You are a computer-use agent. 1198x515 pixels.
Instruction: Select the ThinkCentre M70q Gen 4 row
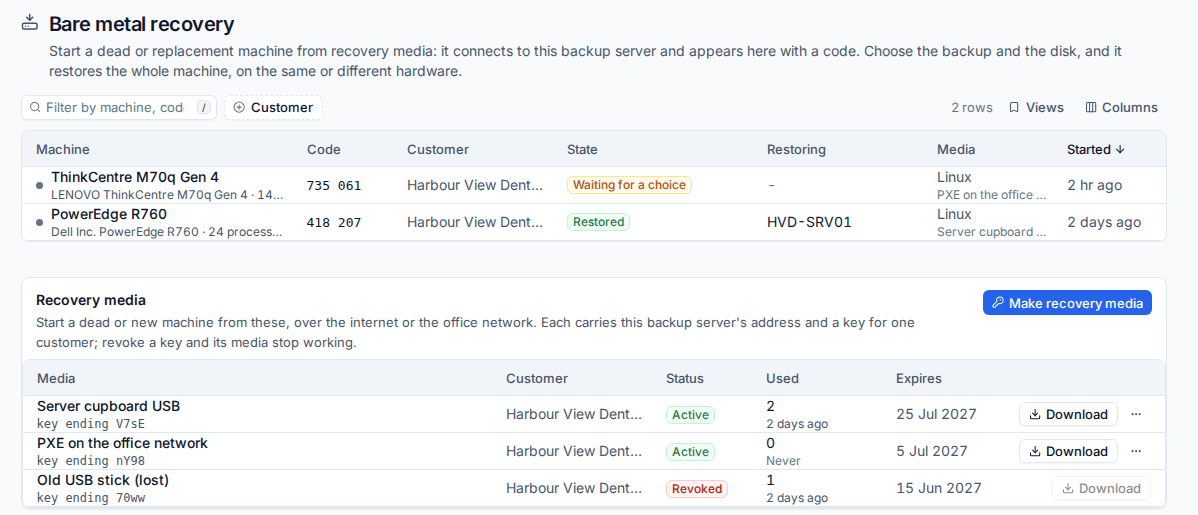coord(594,185)
